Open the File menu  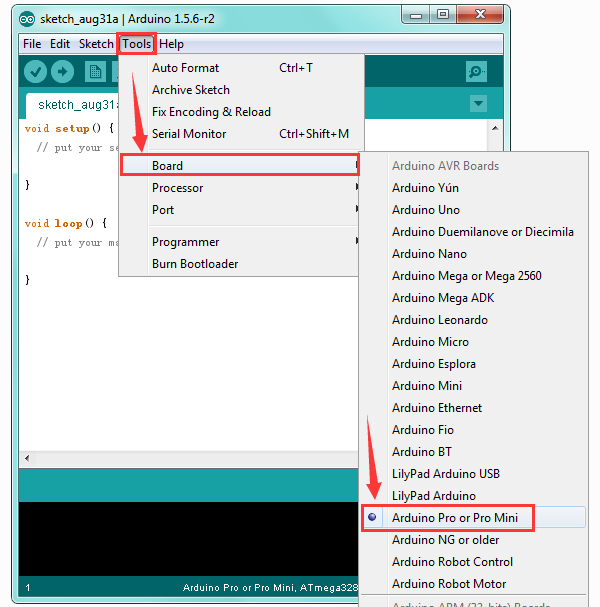(32, 44)
